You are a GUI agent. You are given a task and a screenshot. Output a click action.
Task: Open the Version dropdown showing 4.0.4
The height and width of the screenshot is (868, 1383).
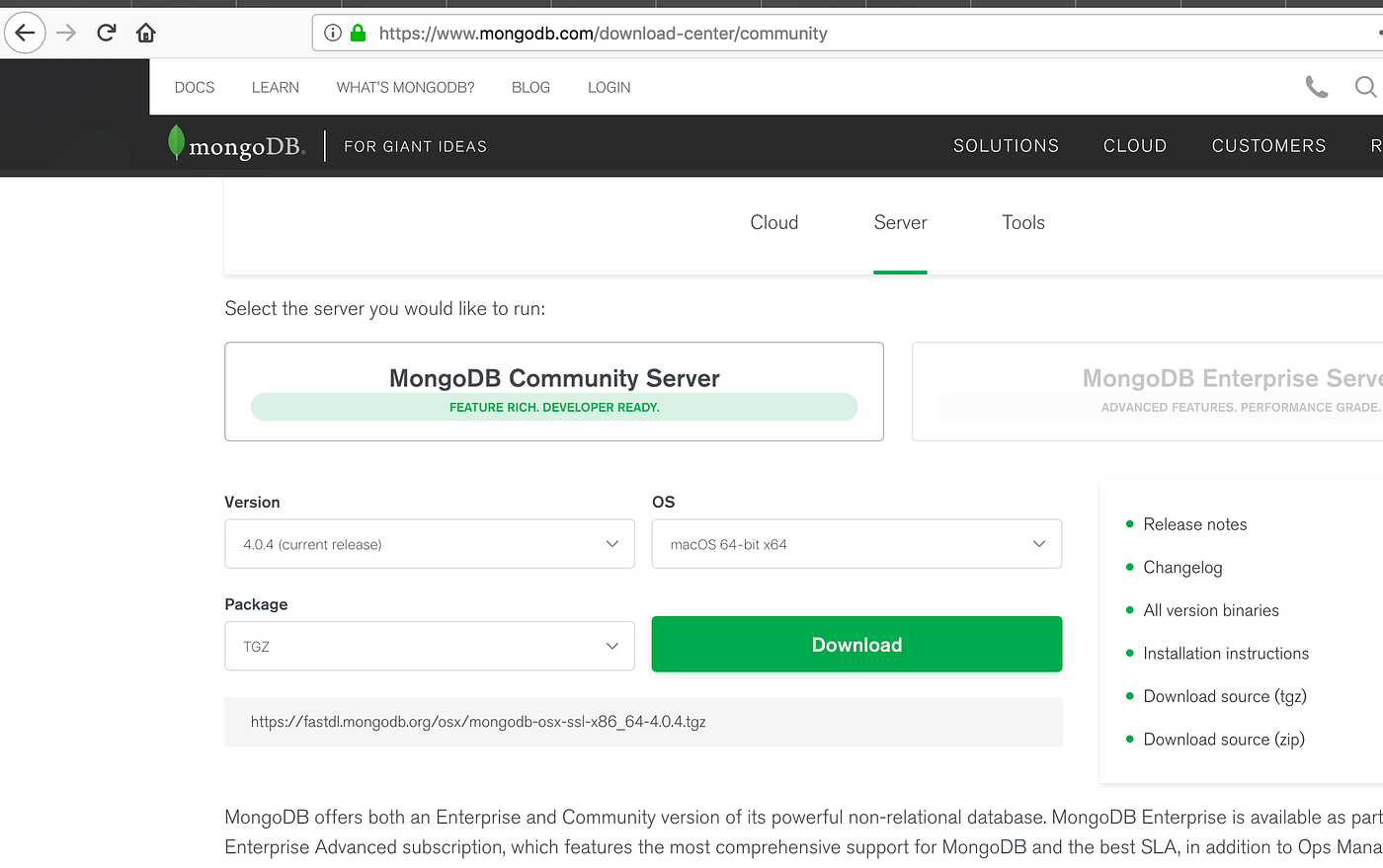coord(430,544)
